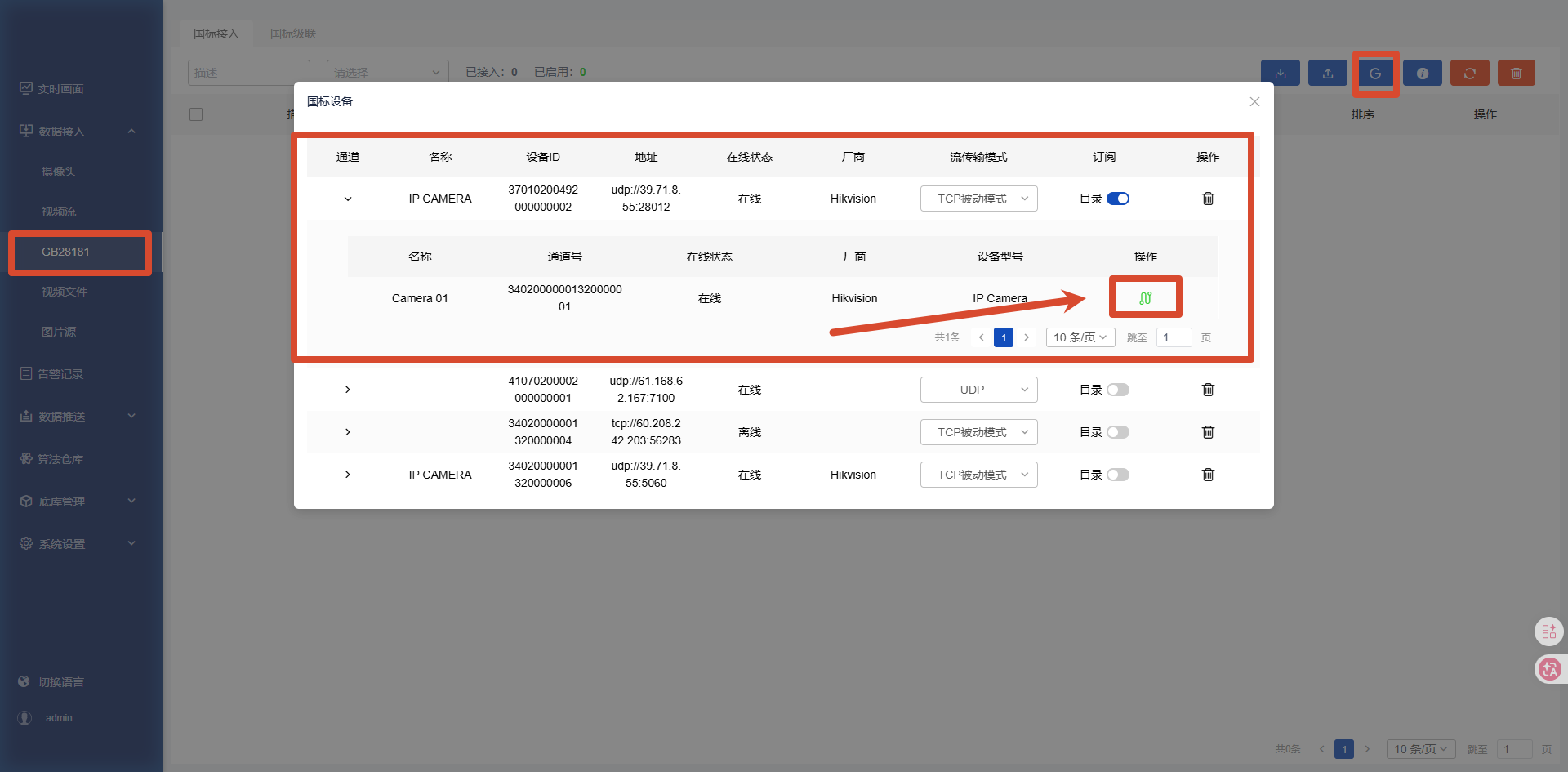Click the bottom-right 跳至 page input
Image resolution: width=1568 pixels, height=772 pixels.
[1515, 749]
